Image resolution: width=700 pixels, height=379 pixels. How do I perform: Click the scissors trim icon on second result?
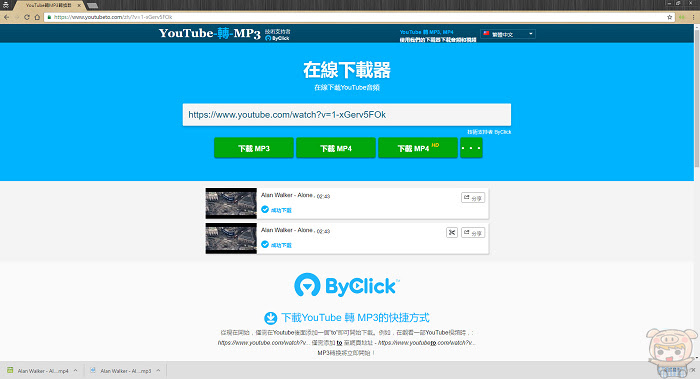click(452, 233)
